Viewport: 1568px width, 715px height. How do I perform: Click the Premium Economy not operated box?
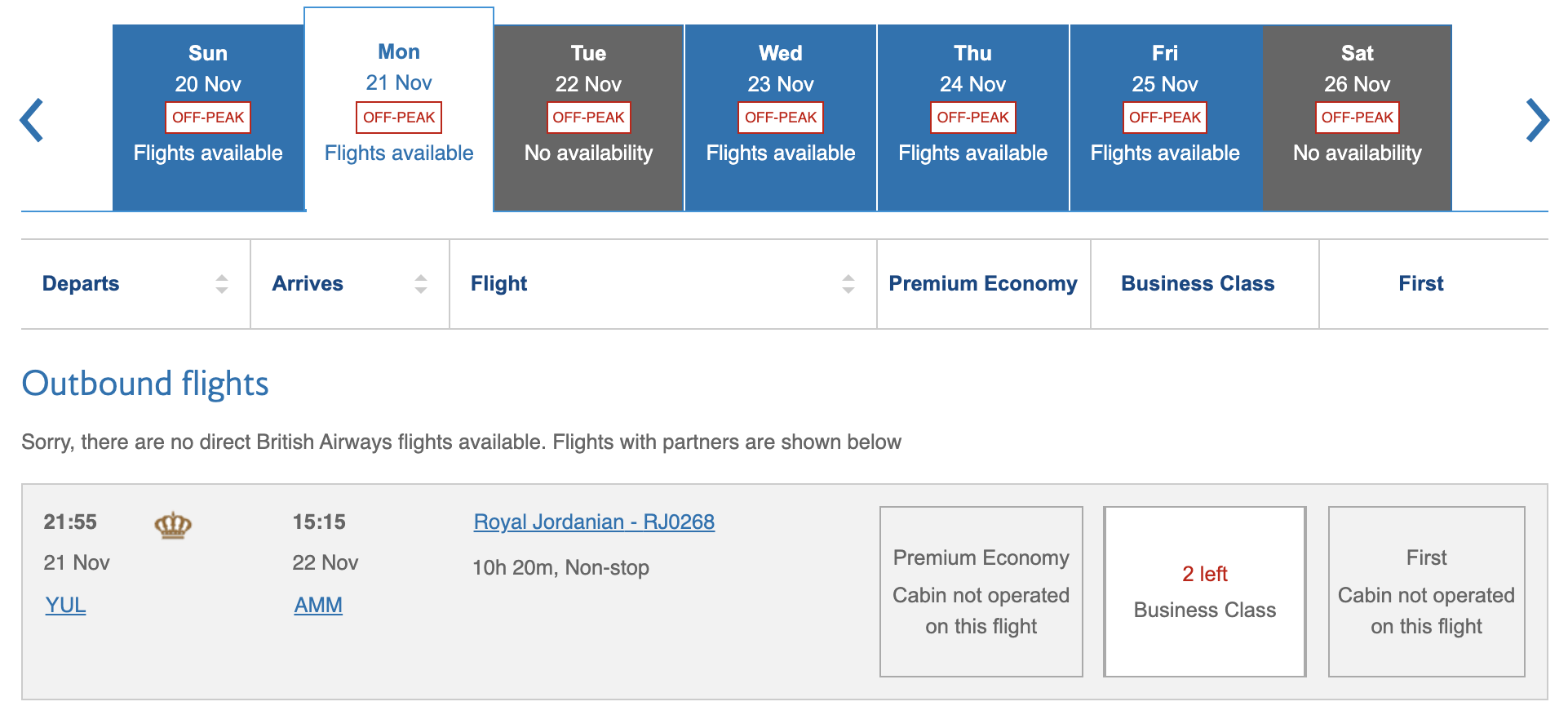[x=981, y=592]
